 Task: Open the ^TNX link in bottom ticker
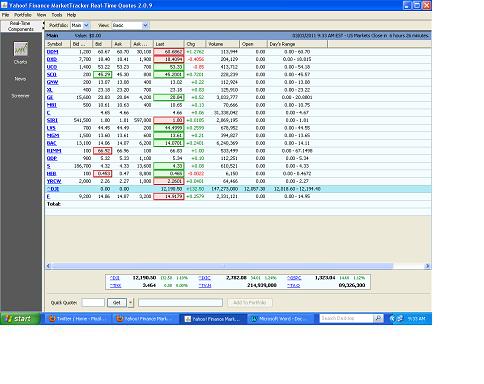(x=116, y=286)
